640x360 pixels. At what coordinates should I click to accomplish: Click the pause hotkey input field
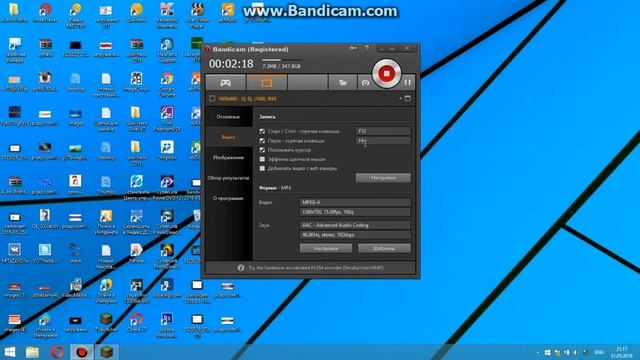point(383,140)
